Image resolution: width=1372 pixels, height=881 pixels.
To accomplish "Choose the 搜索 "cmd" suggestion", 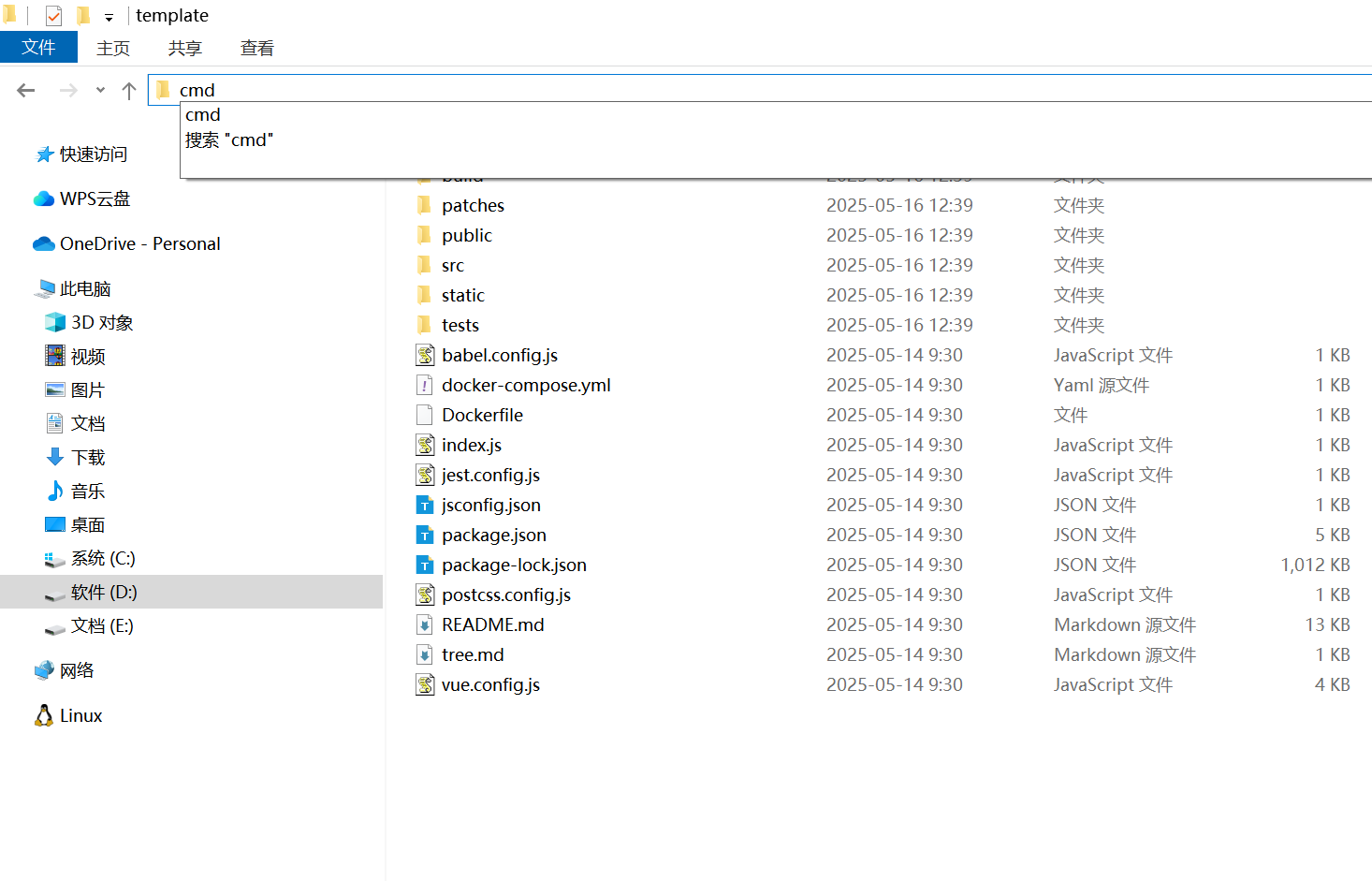I will (x=229, y=140).
